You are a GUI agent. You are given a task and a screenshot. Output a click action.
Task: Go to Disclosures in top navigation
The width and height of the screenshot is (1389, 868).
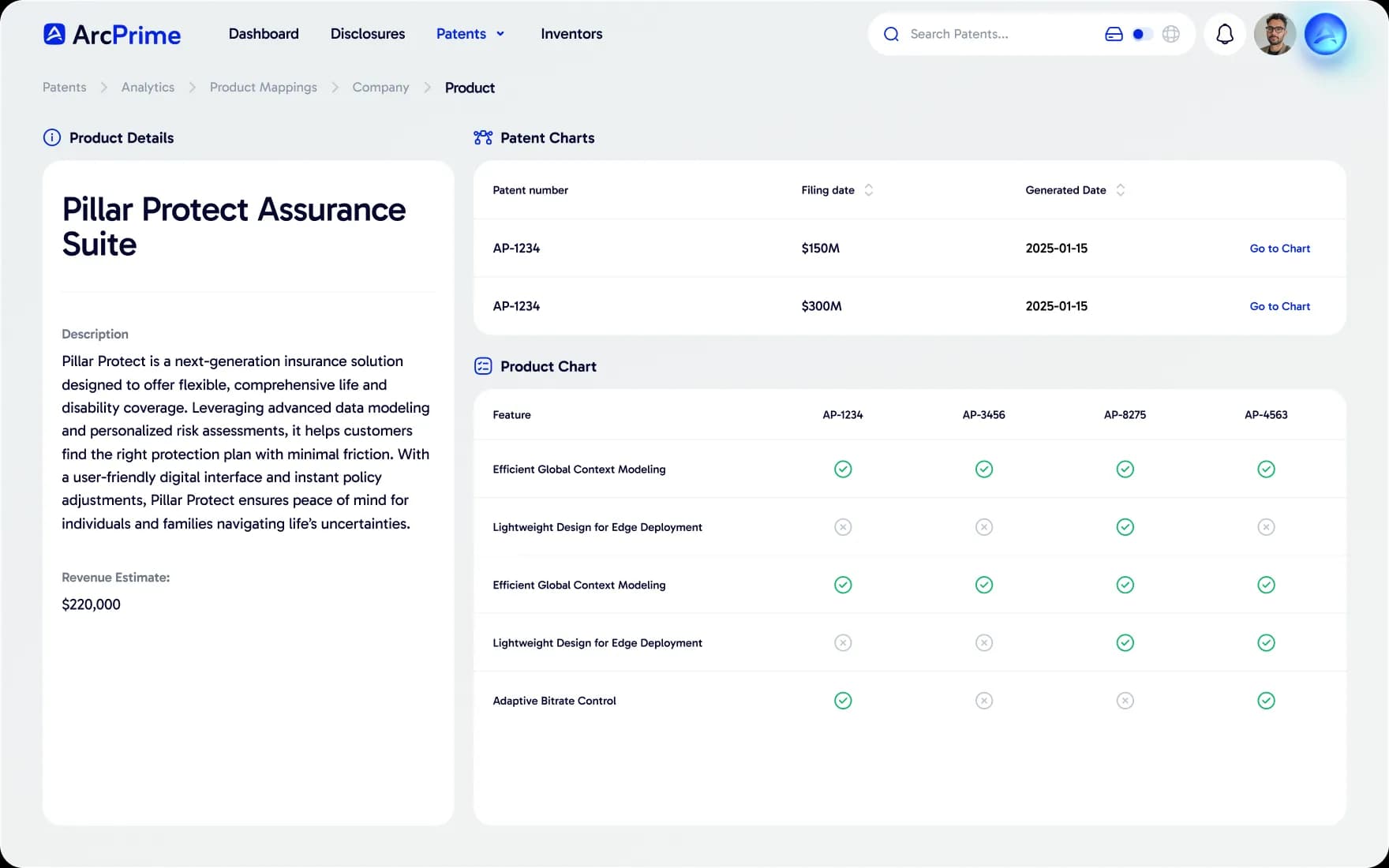click(368, 34)
